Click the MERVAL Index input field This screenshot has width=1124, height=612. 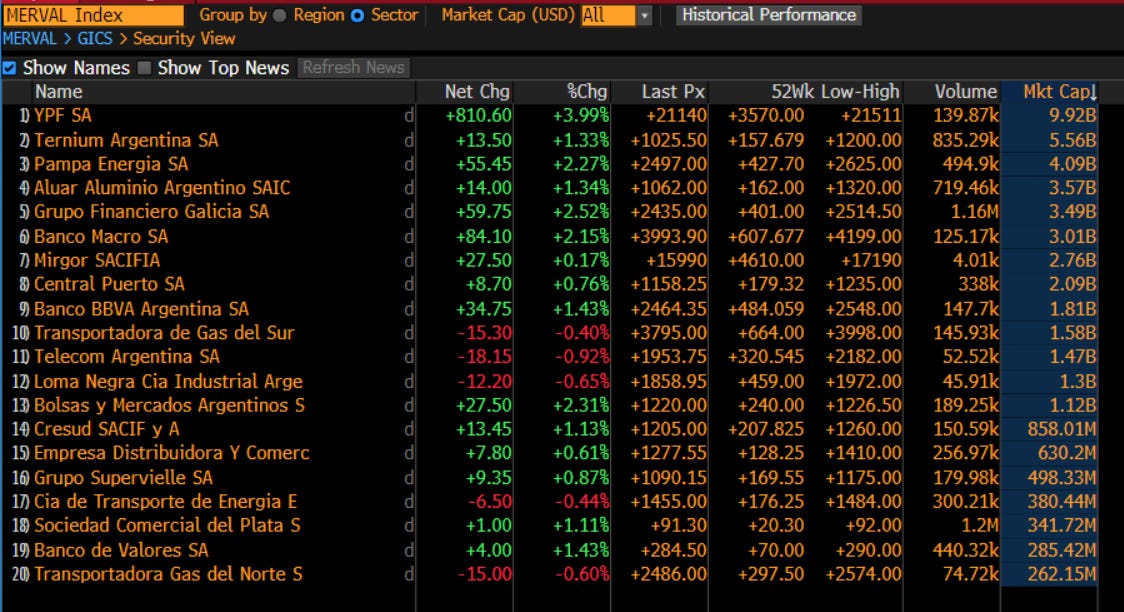coord(93,15)
